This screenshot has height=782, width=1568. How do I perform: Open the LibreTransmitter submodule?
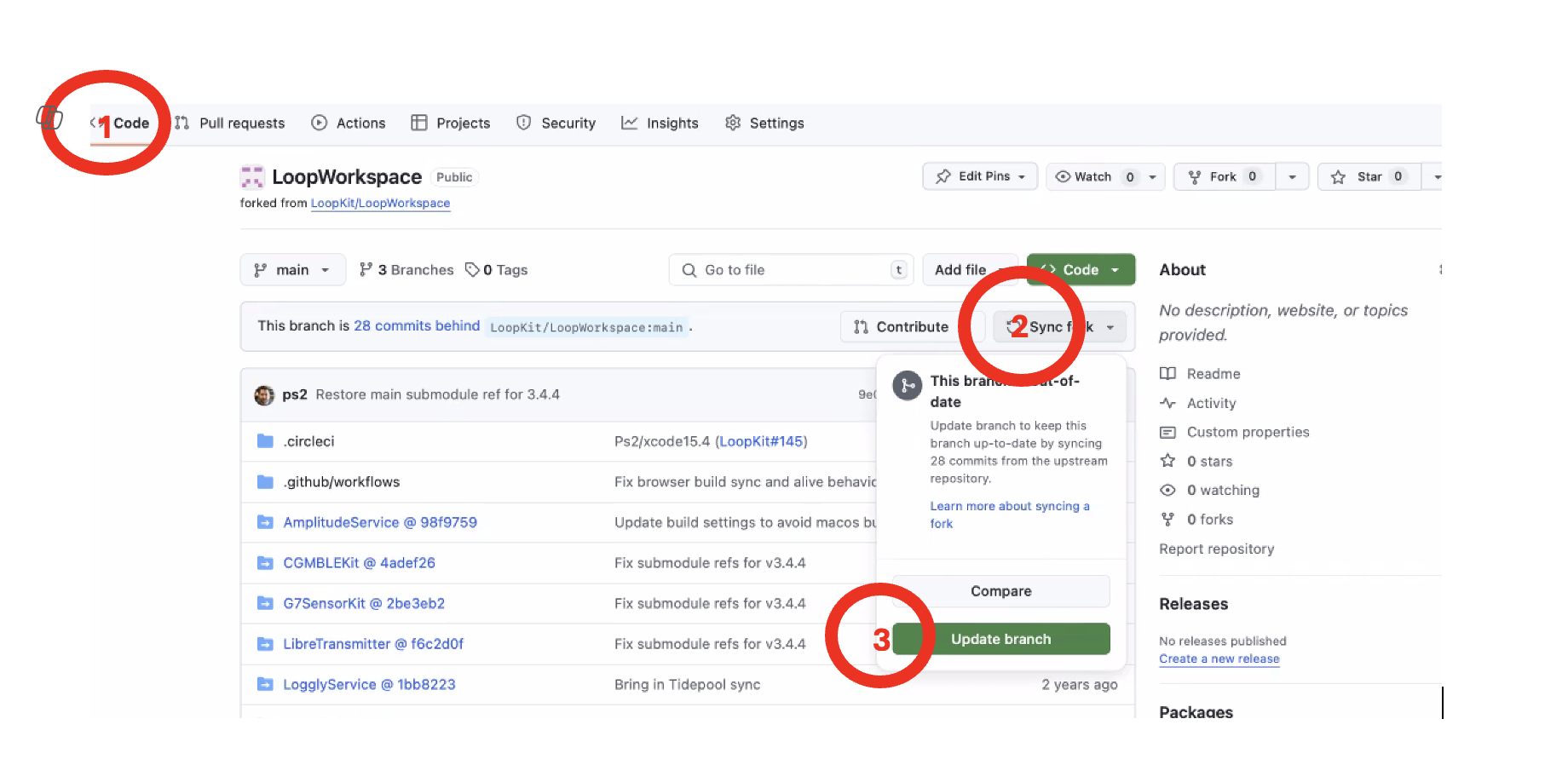pos(373,643)
